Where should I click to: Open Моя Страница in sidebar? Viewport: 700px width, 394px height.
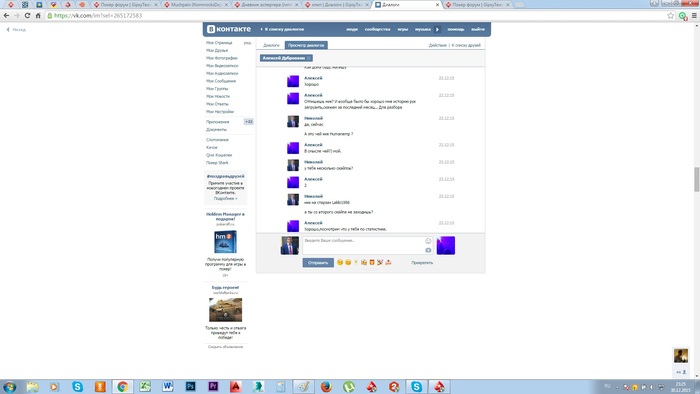coord(219,43)
